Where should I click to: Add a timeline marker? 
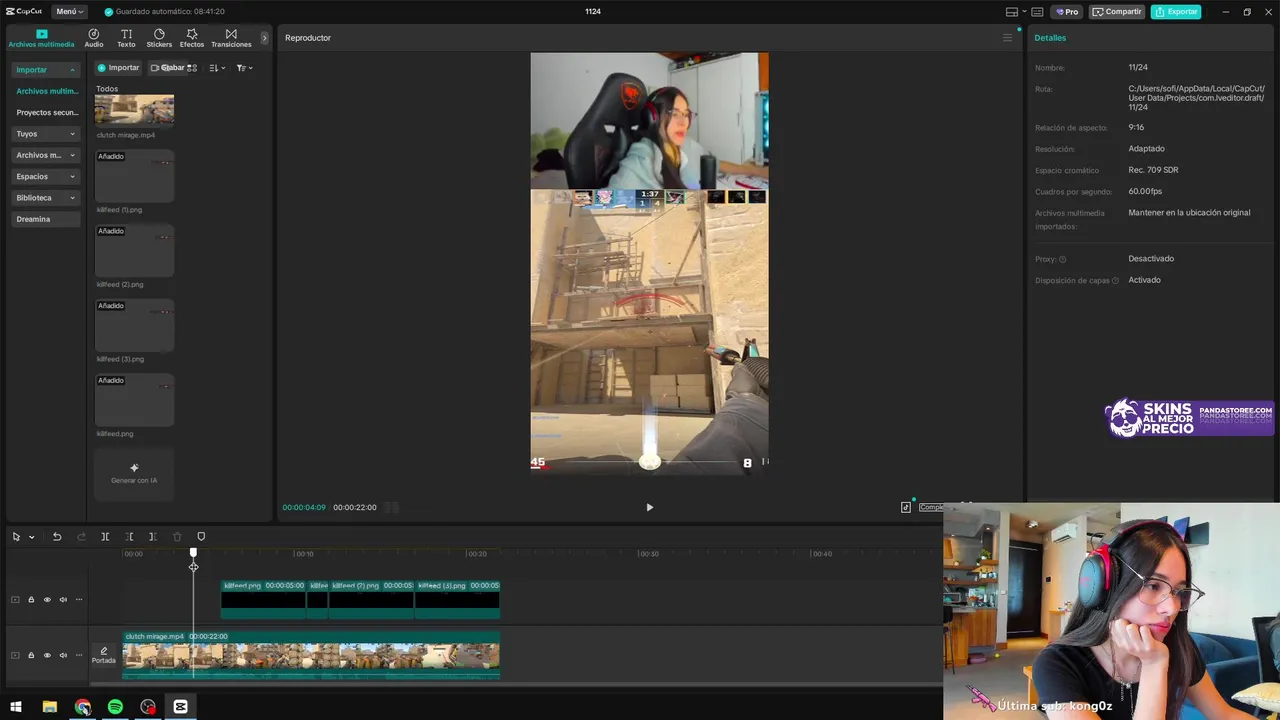tap(201, 537)
